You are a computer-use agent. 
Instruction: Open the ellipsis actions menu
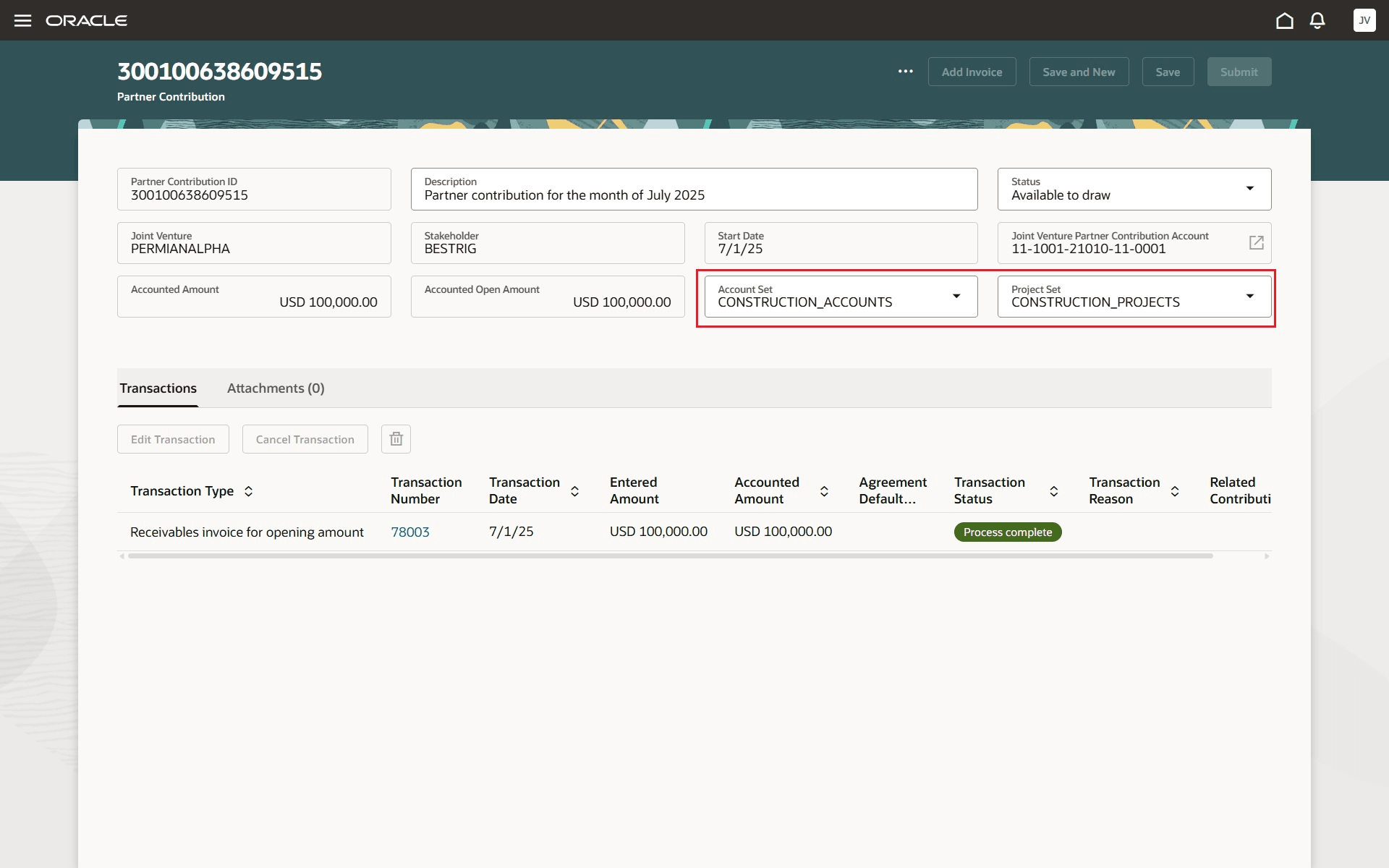905,71
